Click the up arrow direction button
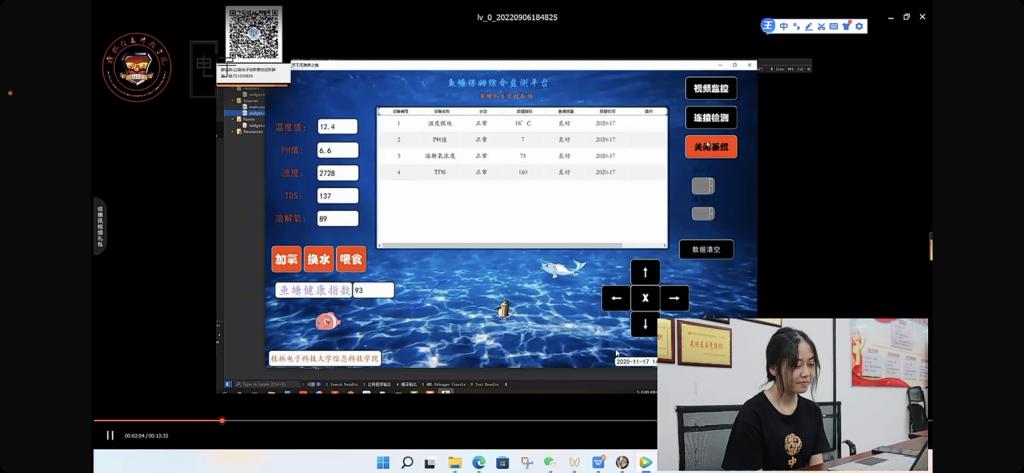 [x=645, y=271]
